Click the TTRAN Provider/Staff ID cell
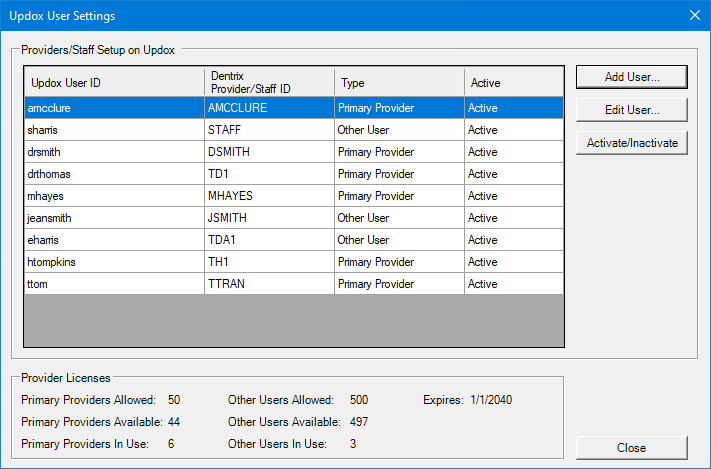The width and height of the screenshot is (711, 469). click(268, 284)
